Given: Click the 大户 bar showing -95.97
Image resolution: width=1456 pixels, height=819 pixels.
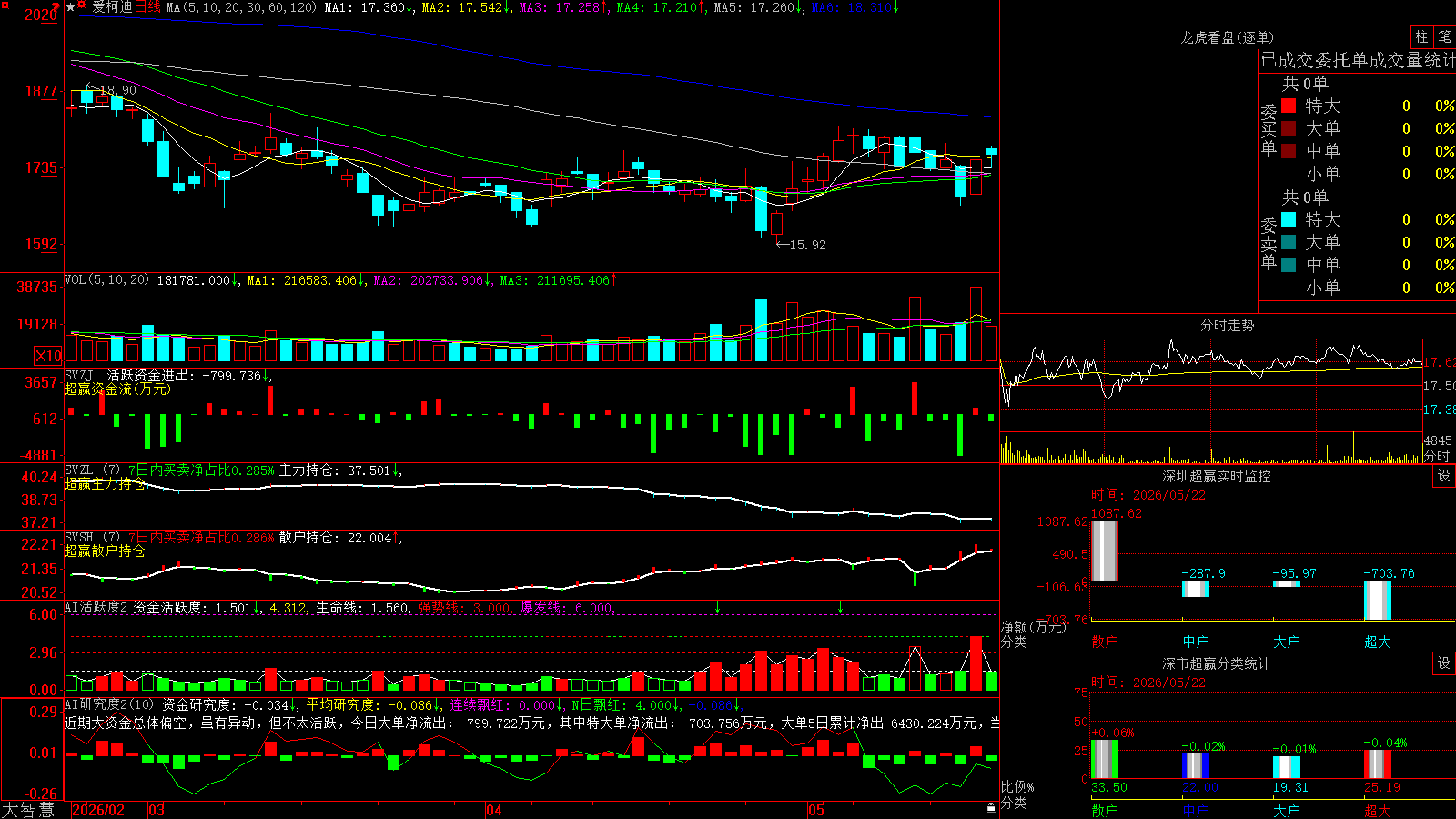Looking at the screenshot, I should (1287, 584).
